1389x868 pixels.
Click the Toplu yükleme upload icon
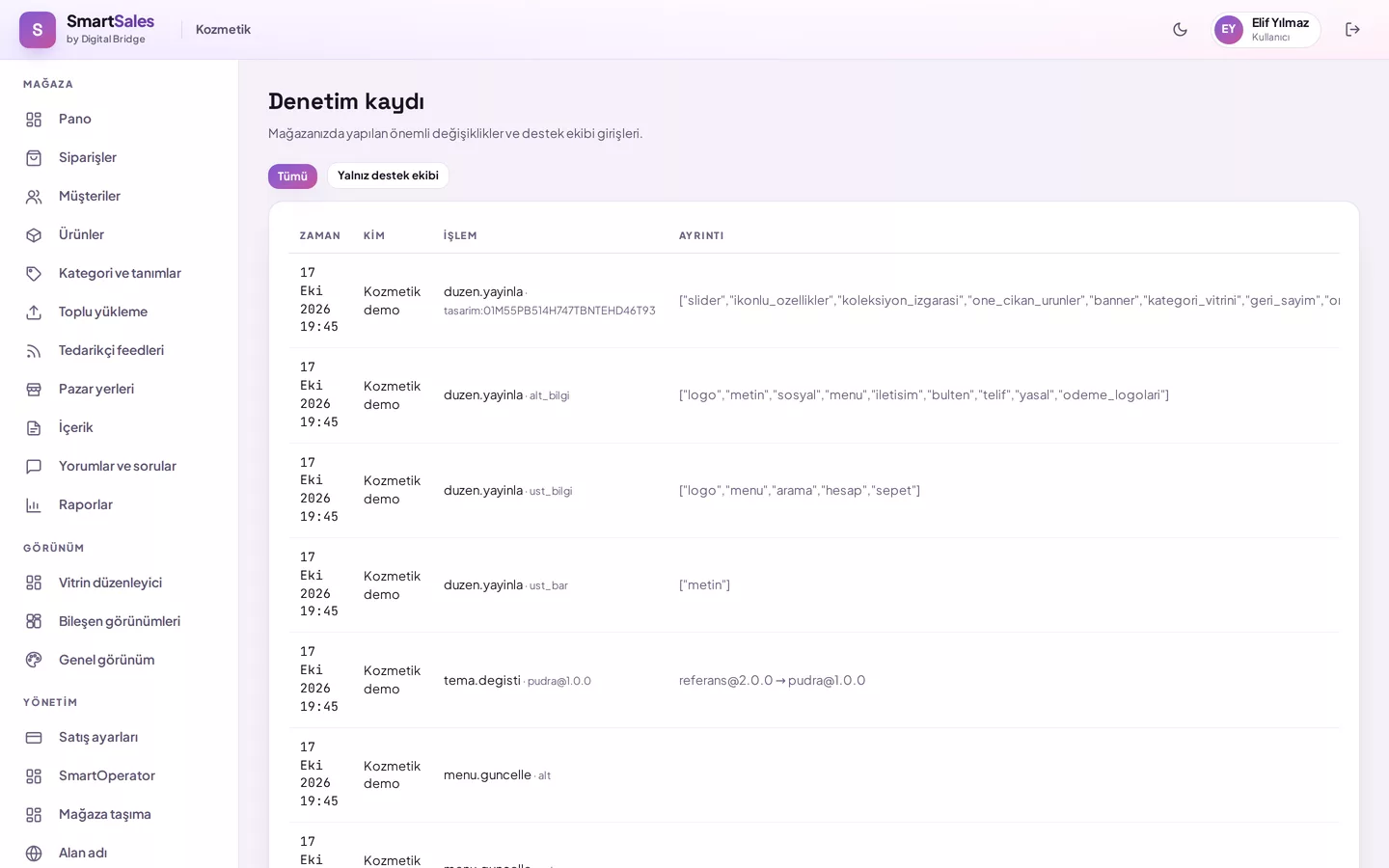pyautogui.click(x=34, y=312)
